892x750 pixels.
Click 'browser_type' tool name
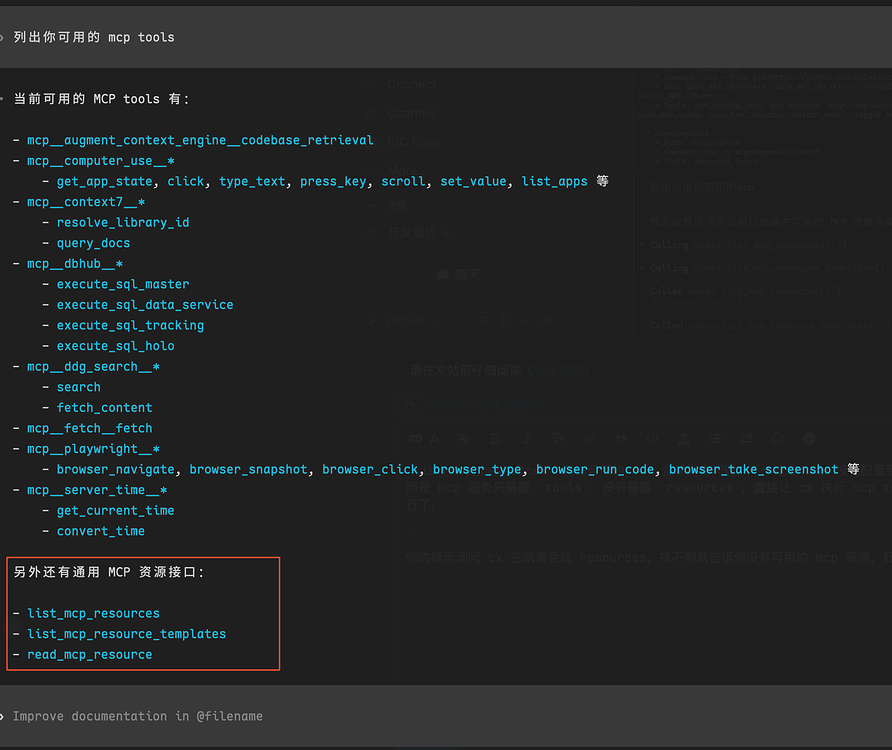(477, 469)
